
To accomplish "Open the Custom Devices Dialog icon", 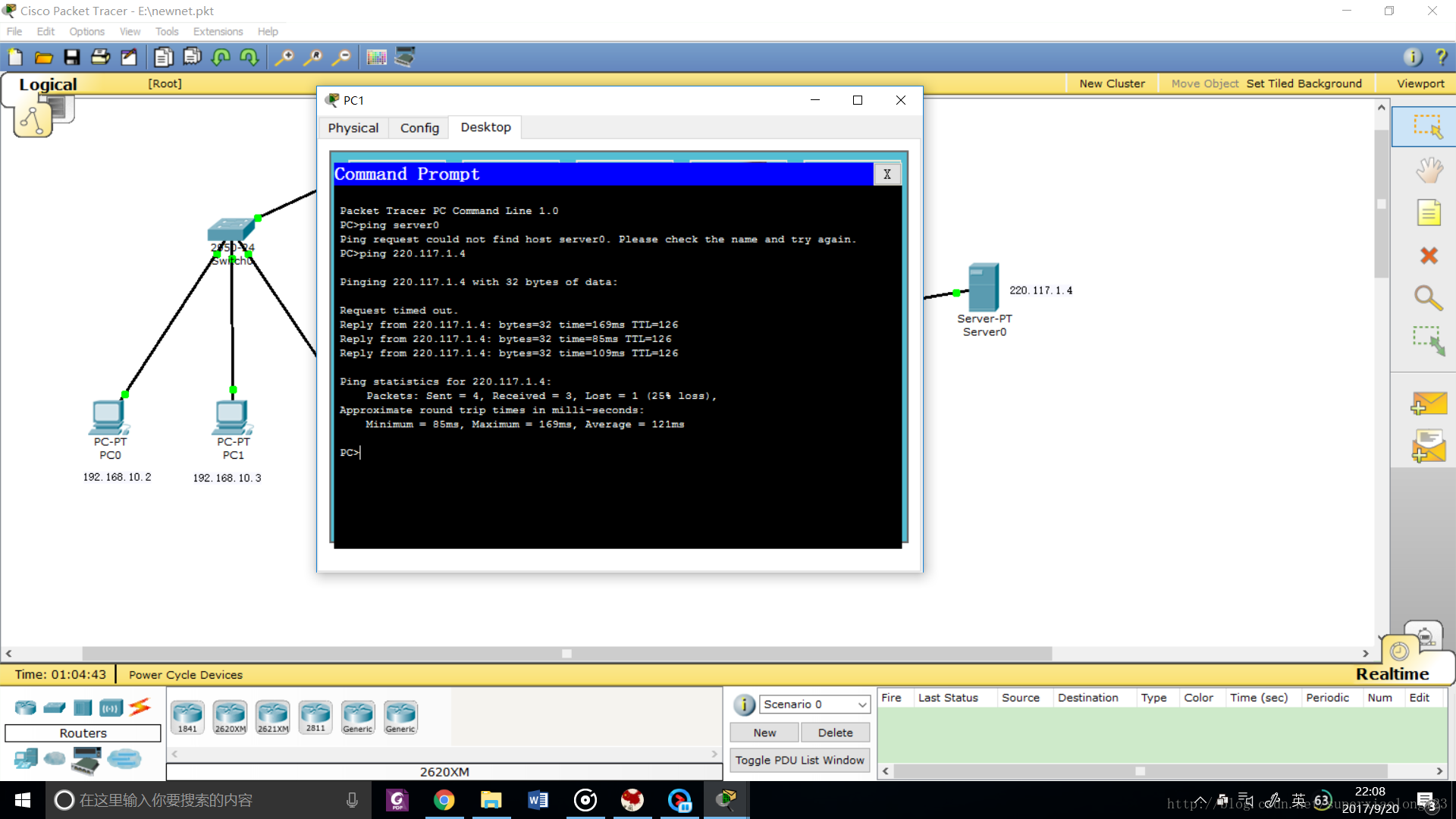I will click(405, 57).
